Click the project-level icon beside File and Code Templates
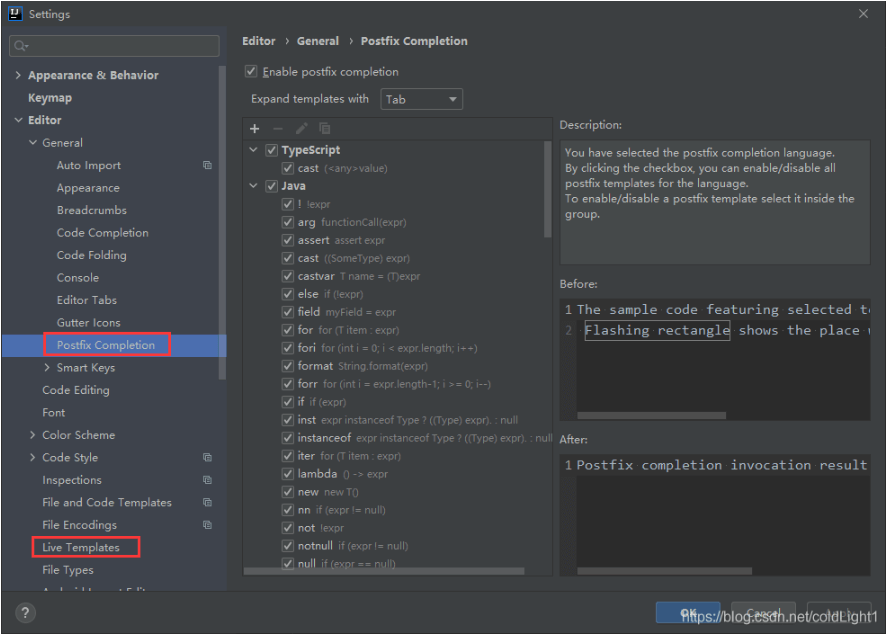Image resolution: width=888 pixels, height=635 pixels. pos(207,502)
